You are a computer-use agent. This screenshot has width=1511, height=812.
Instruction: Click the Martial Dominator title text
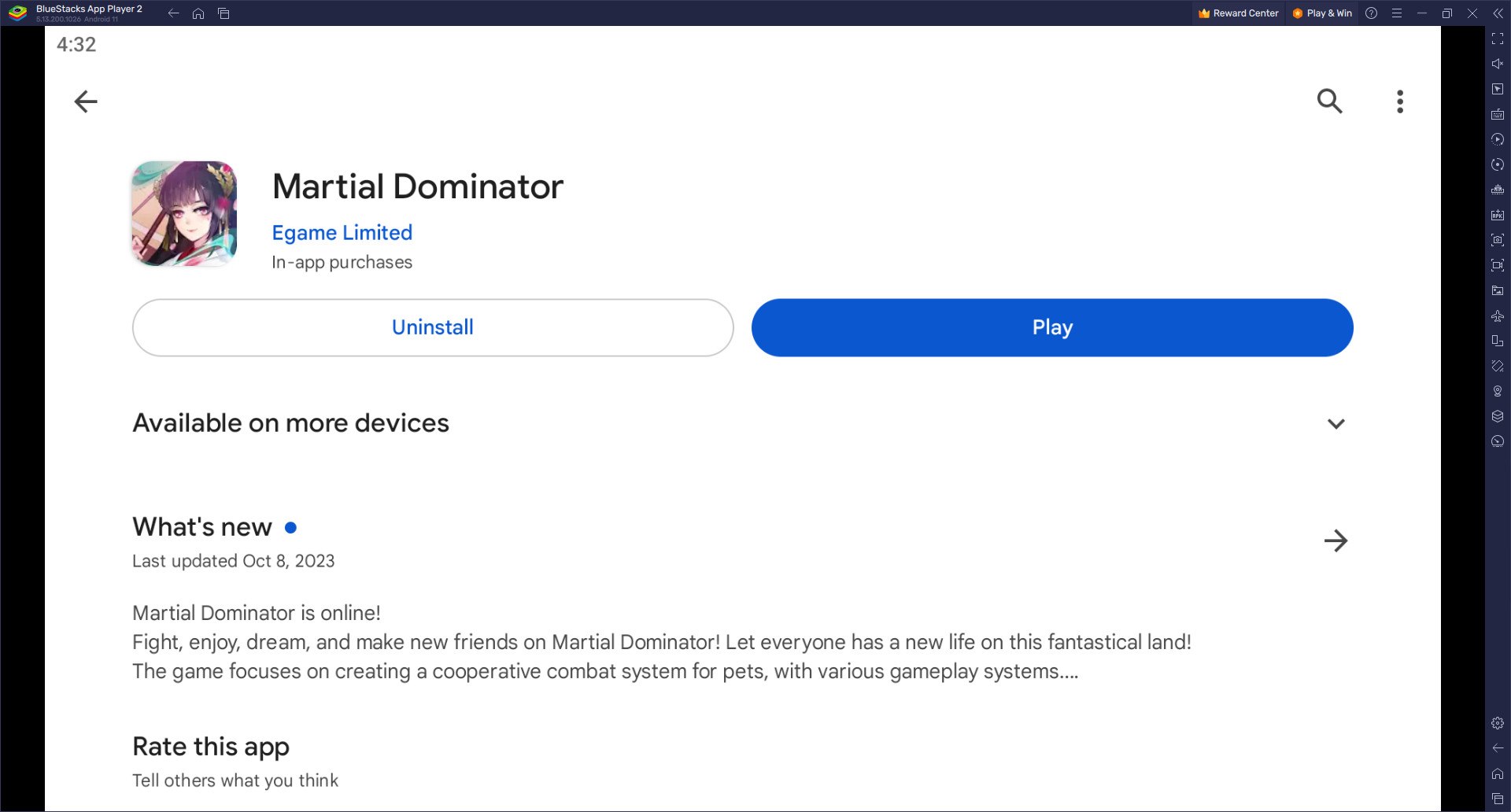418,186
